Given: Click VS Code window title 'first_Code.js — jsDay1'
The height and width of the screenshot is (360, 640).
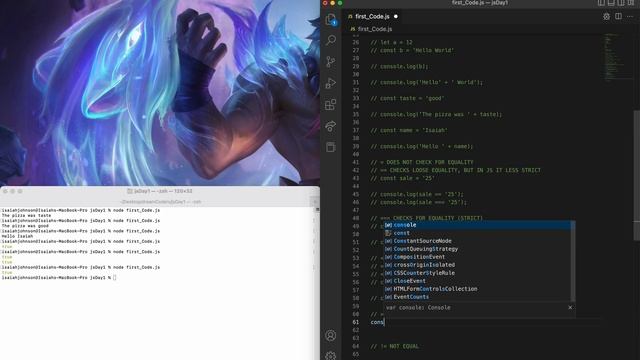Looking at the screenshot, I should [x=480, y=2].
